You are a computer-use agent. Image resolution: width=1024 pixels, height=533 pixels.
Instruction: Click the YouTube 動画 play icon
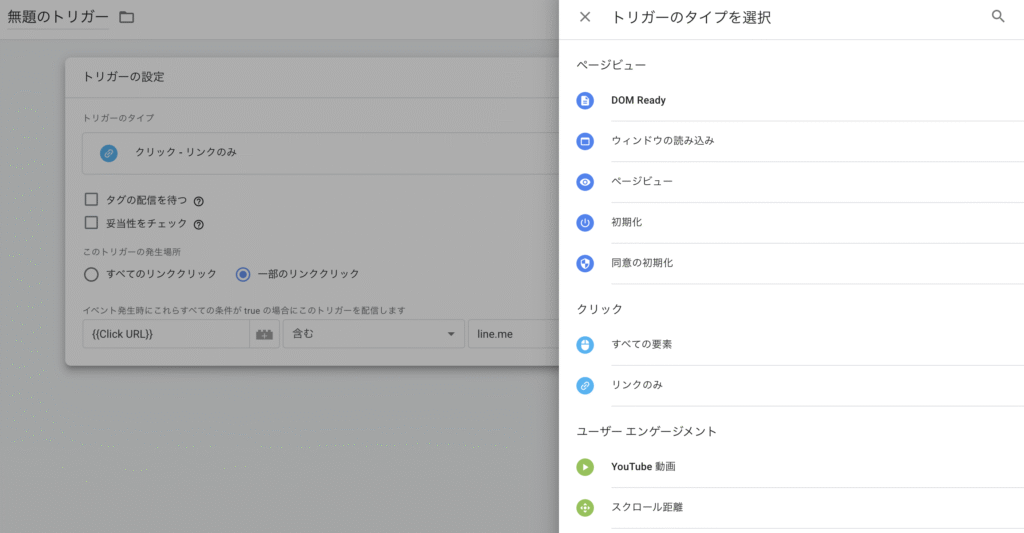pyautogui.click(x=585, y=467)
